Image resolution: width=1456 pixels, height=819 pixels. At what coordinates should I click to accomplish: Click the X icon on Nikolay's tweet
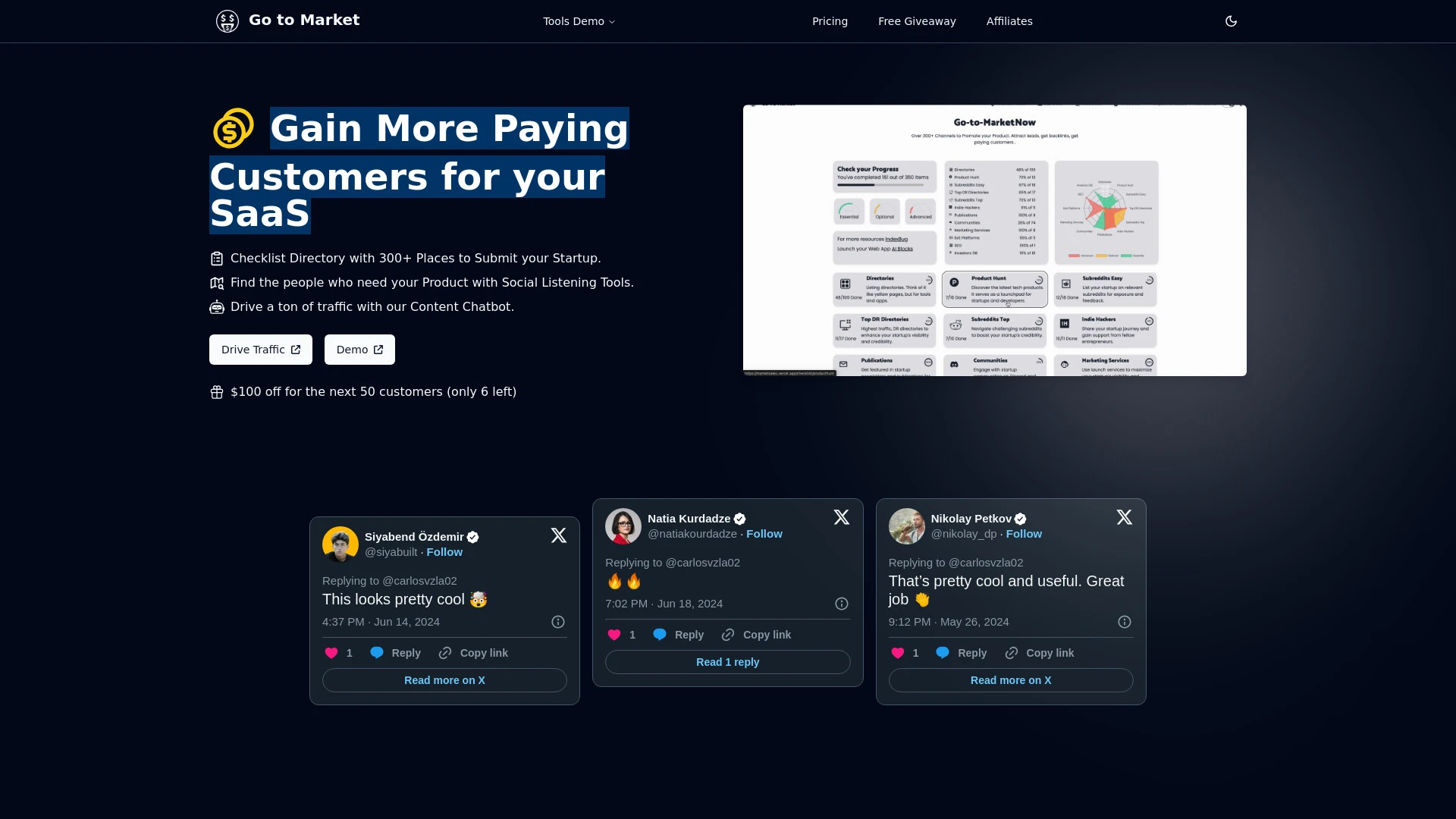(1124, 518)
